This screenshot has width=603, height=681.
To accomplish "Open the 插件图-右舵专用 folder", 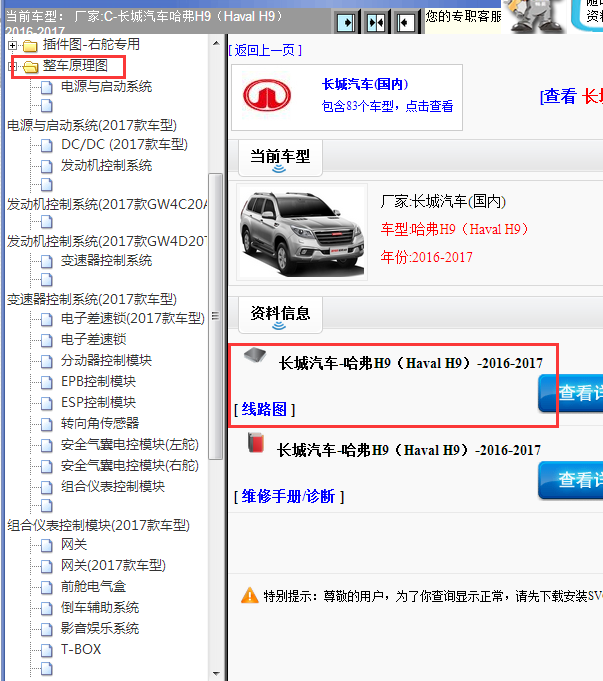I will [x=91, y=44].
